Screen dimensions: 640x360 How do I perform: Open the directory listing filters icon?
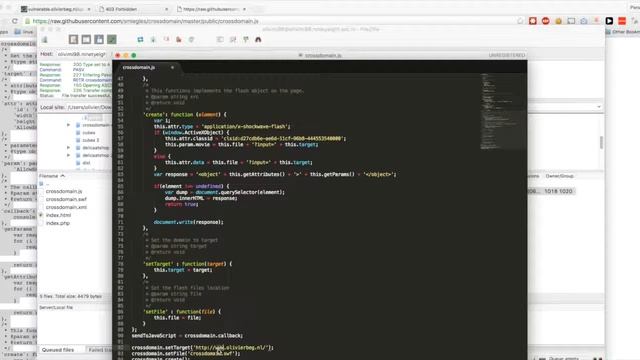220,40
